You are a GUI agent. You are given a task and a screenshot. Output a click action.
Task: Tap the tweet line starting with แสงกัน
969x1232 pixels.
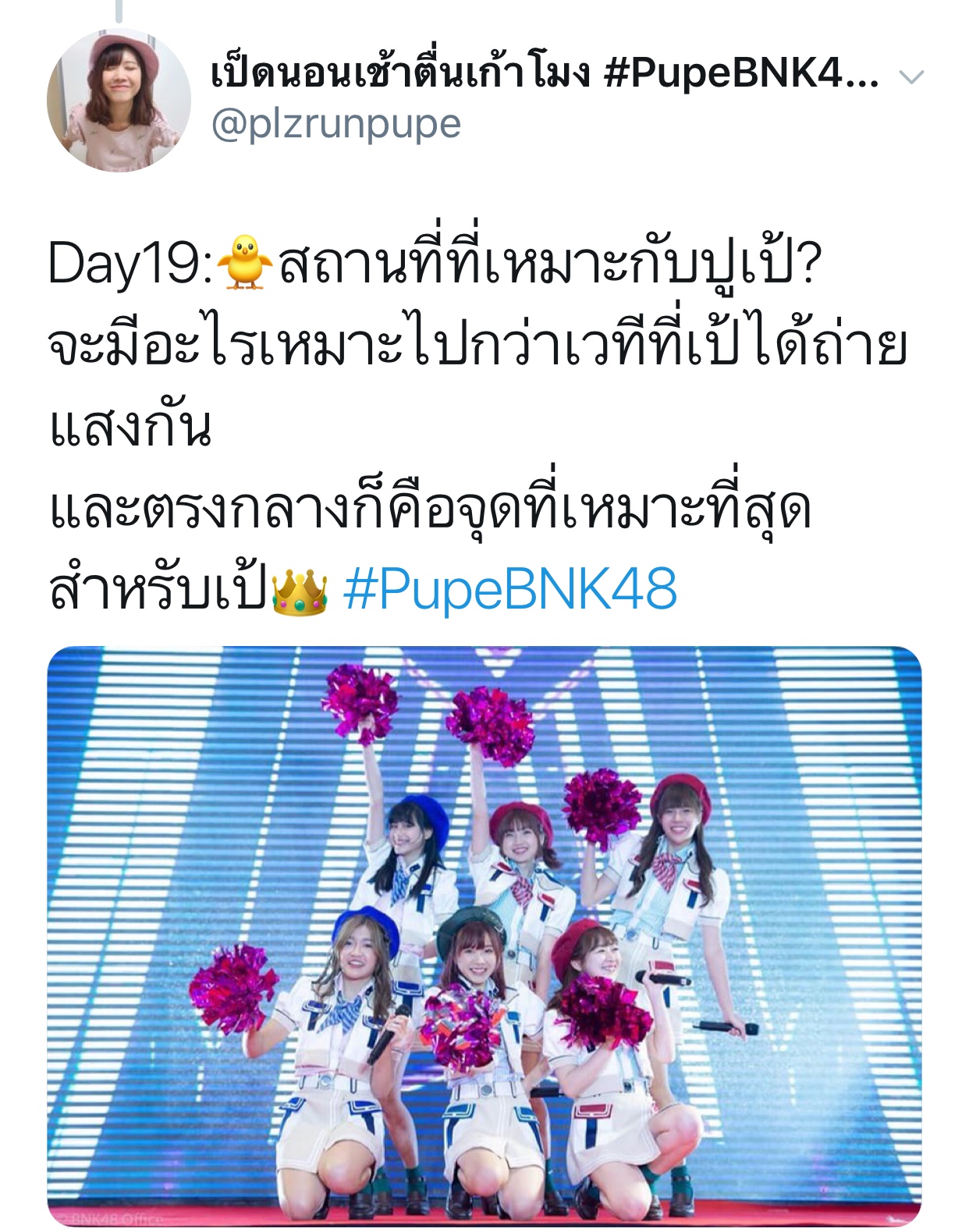pos(130,426)
